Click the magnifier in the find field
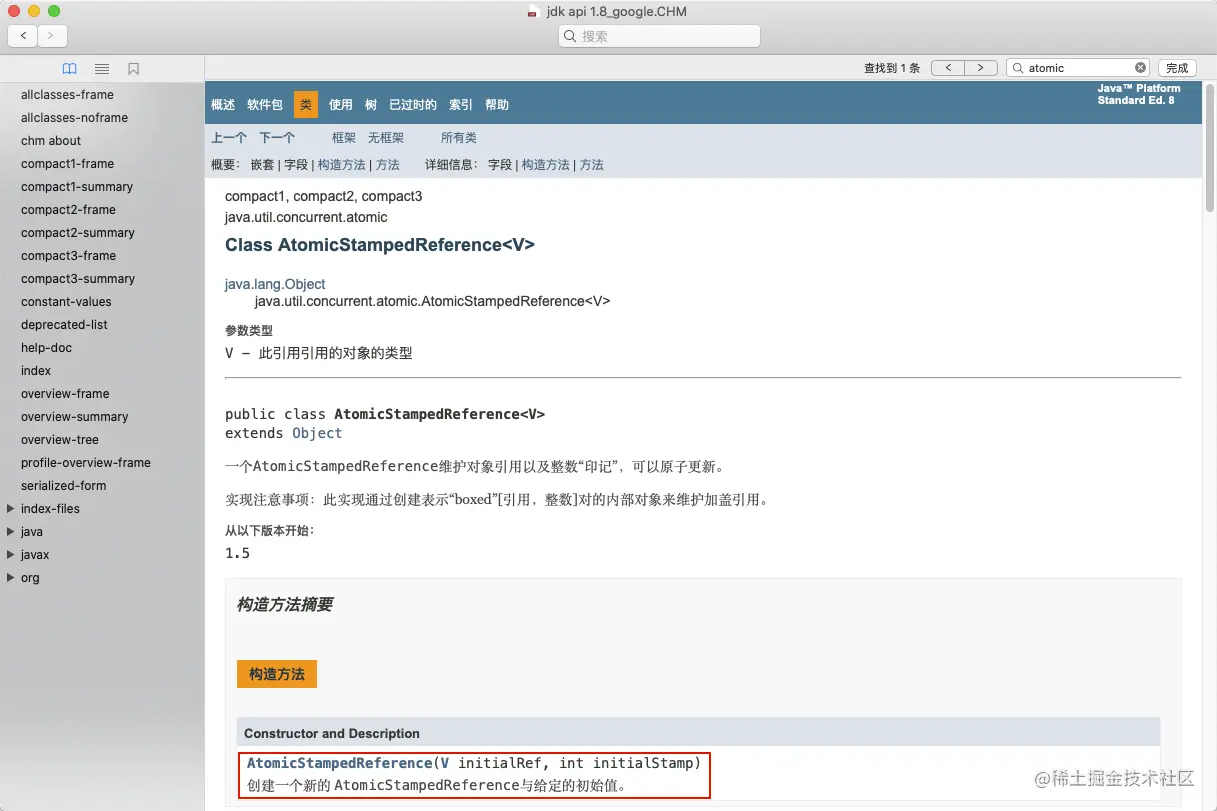 pos(1018,68)
